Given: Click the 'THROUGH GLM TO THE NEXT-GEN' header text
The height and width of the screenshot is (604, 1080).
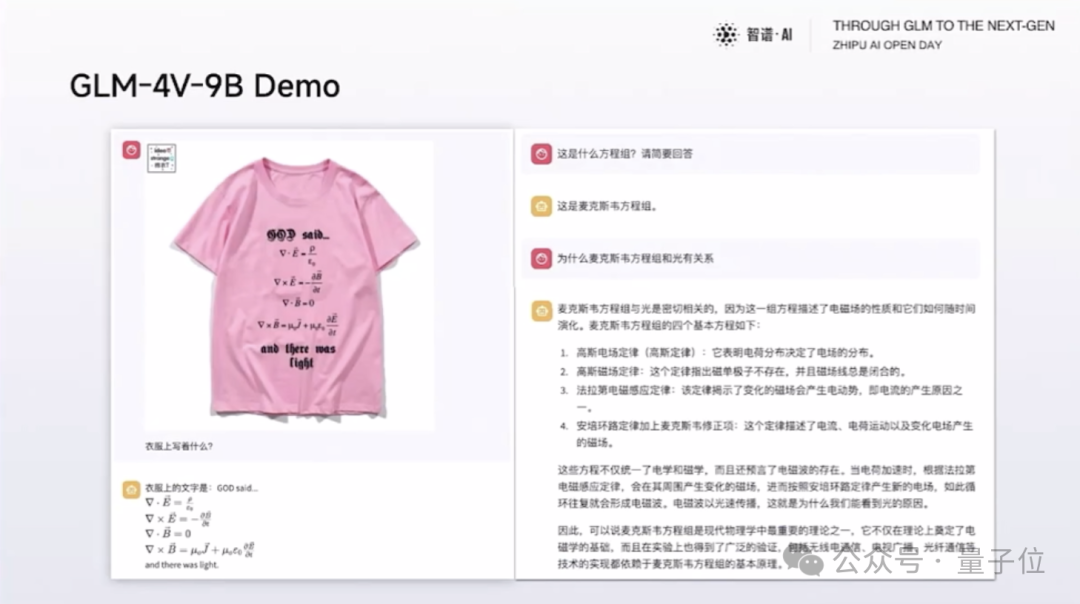Looking at the screenshot, I should [943, 26].
